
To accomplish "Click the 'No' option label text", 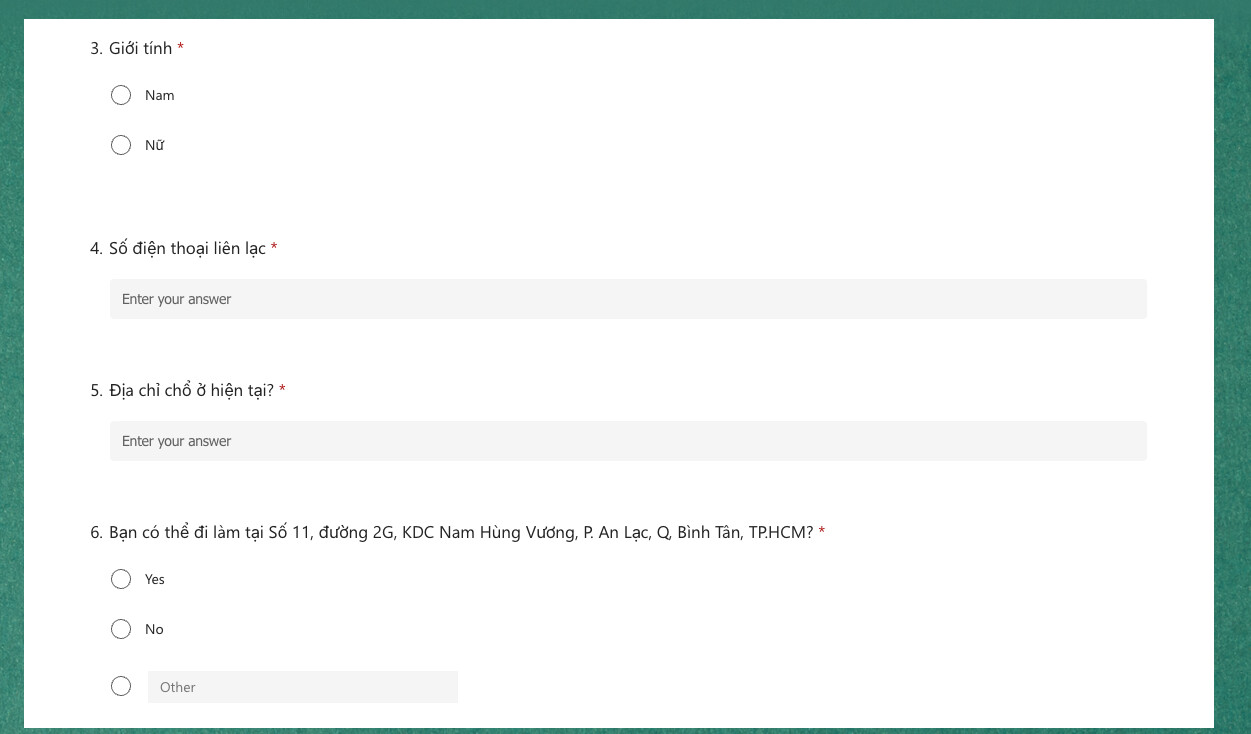I will coord(154,629).
